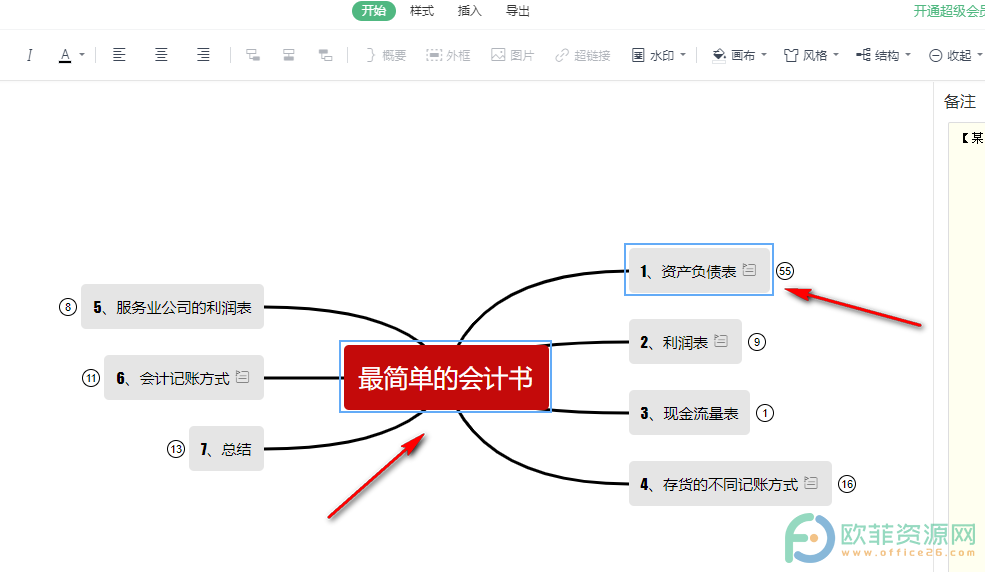Select the node 6、会计记账方式
Image resolution: width=985 pixels, height=572 pixels.
tap(183, 377)
